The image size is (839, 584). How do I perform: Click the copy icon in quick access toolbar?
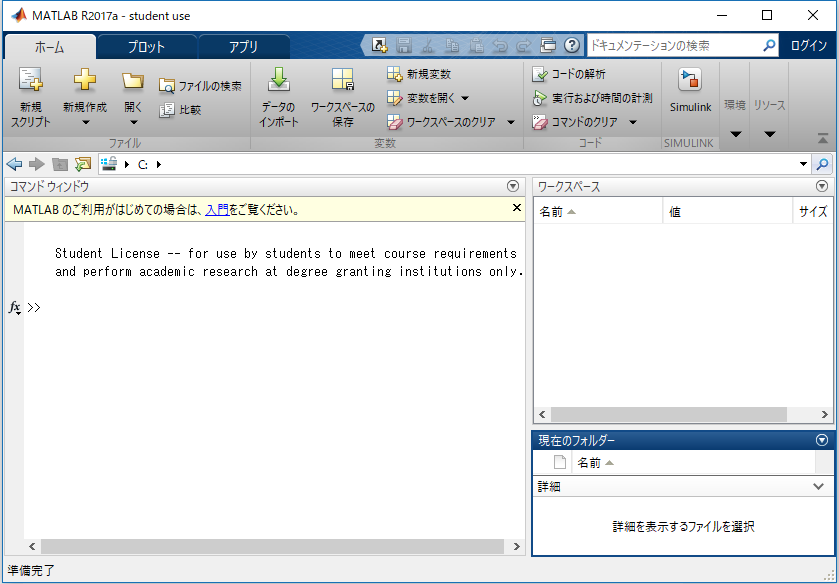[x=452, y=45]
